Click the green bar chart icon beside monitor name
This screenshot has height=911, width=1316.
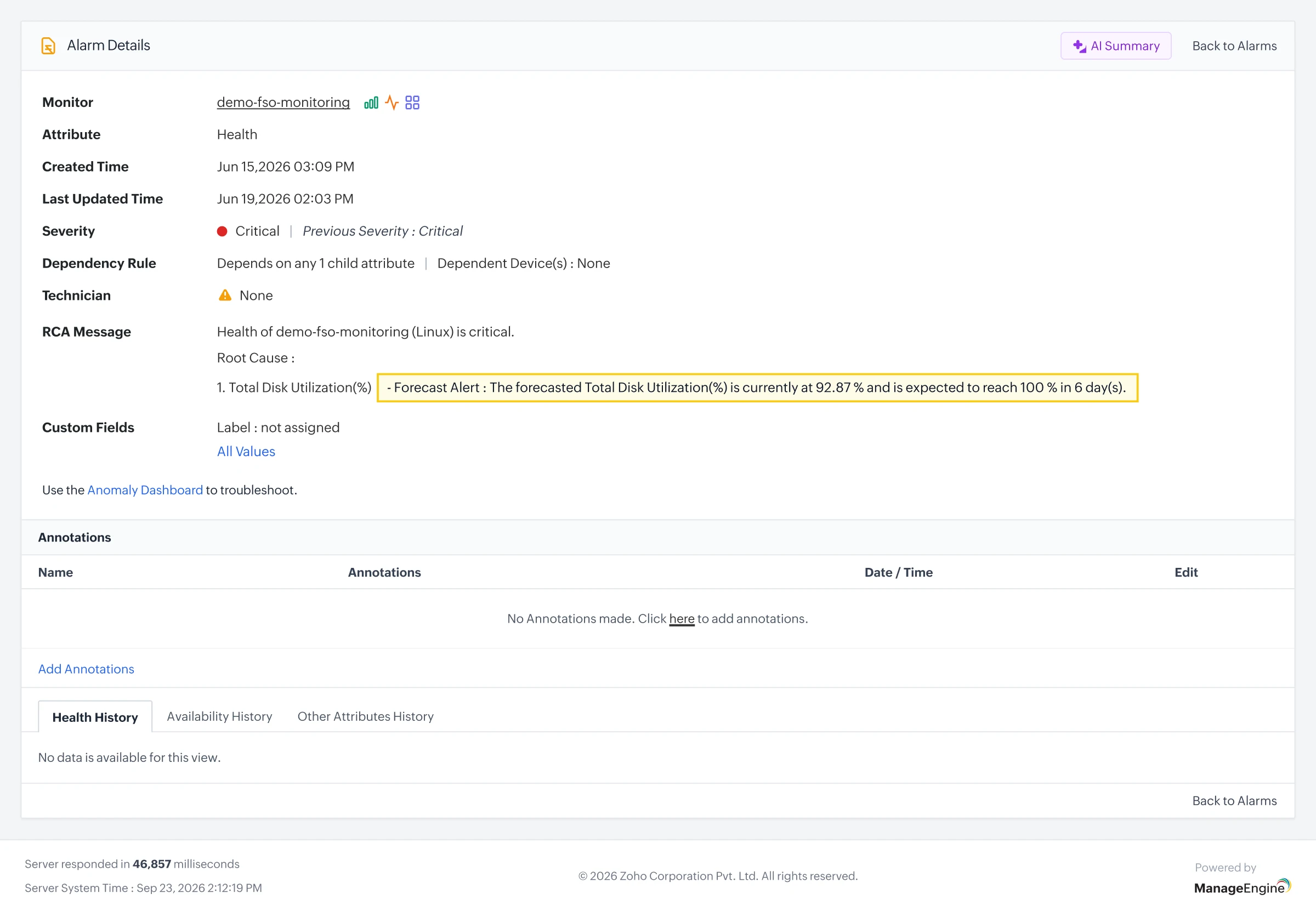[x=371, y=103]
